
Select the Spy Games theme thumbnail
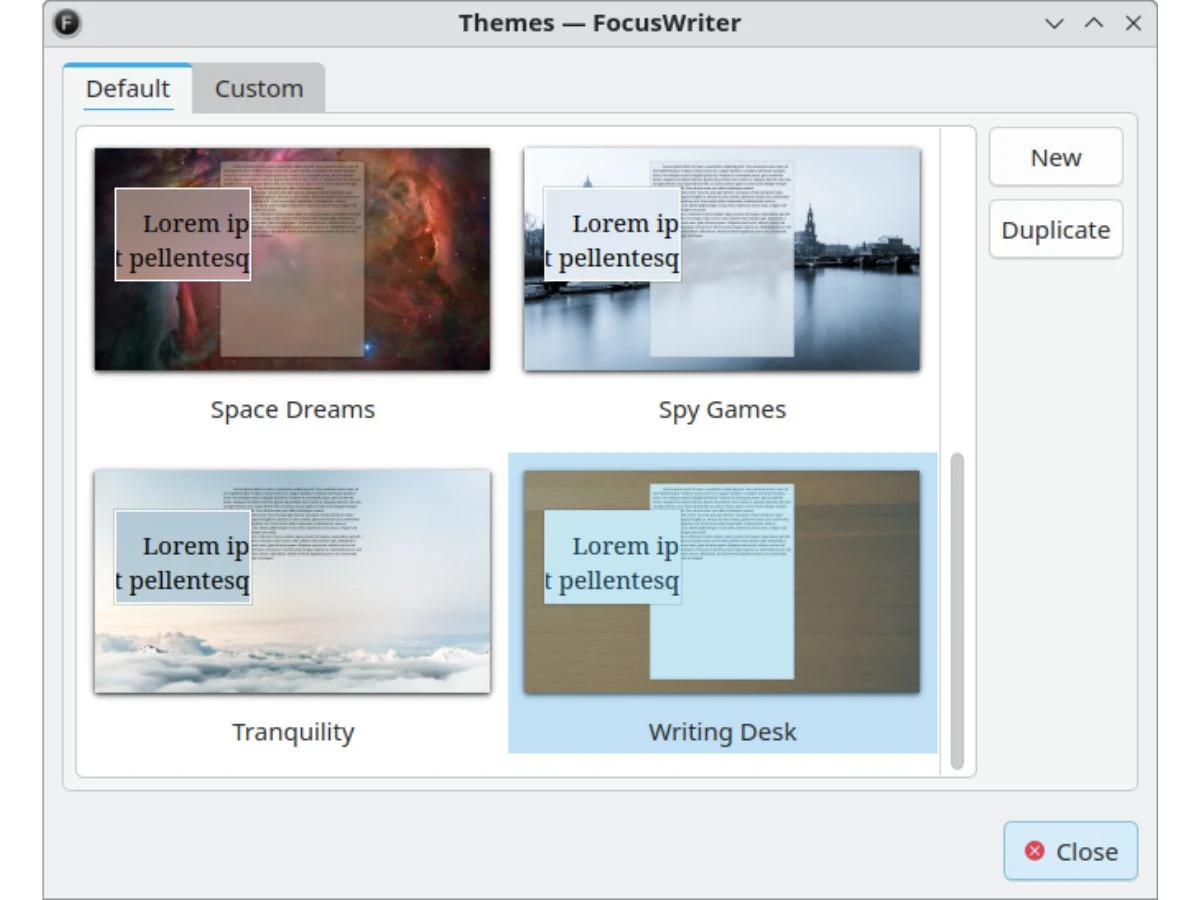(x=722, y=260)
